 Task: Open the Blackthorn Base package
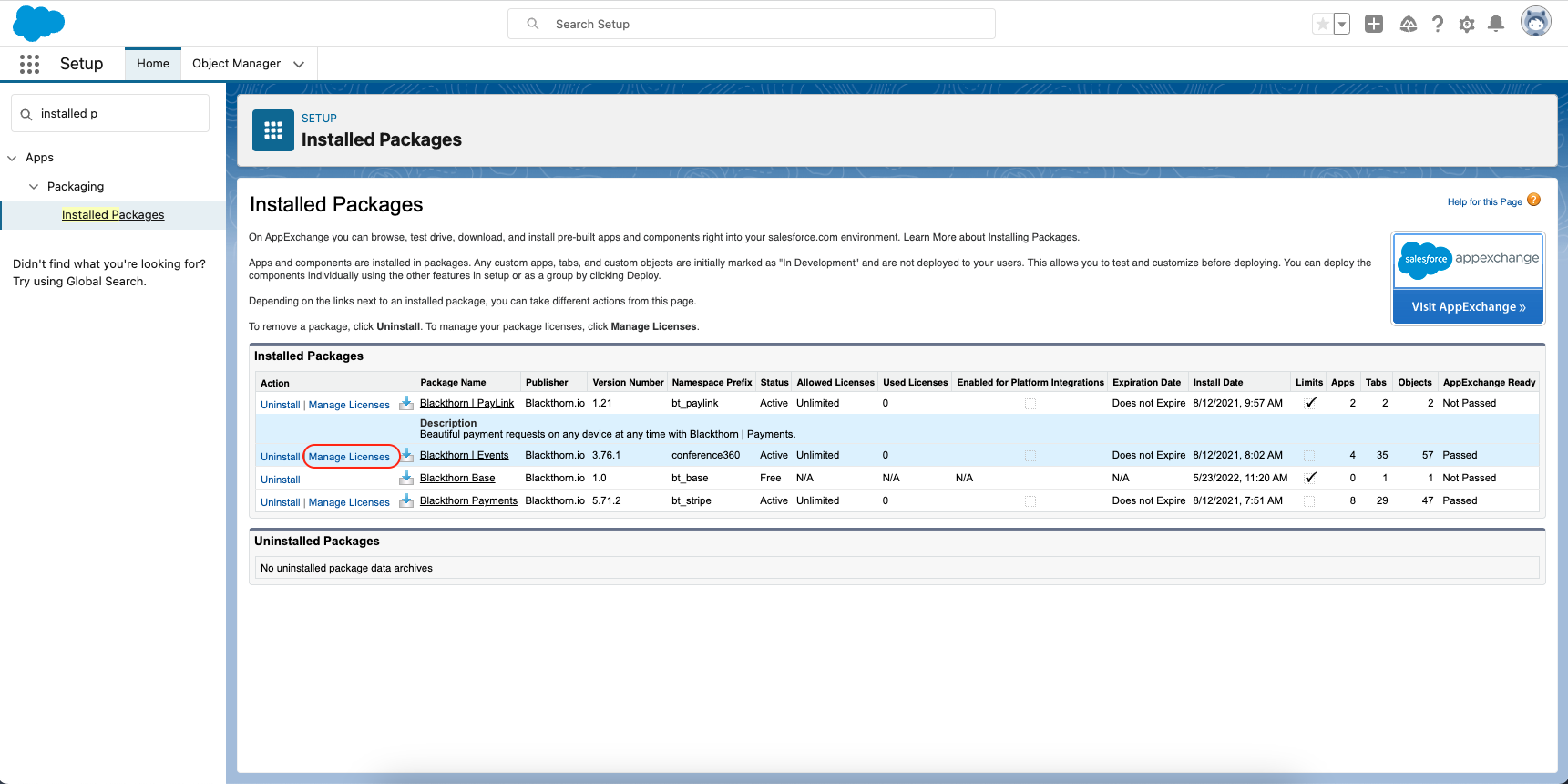pos(457,478)
